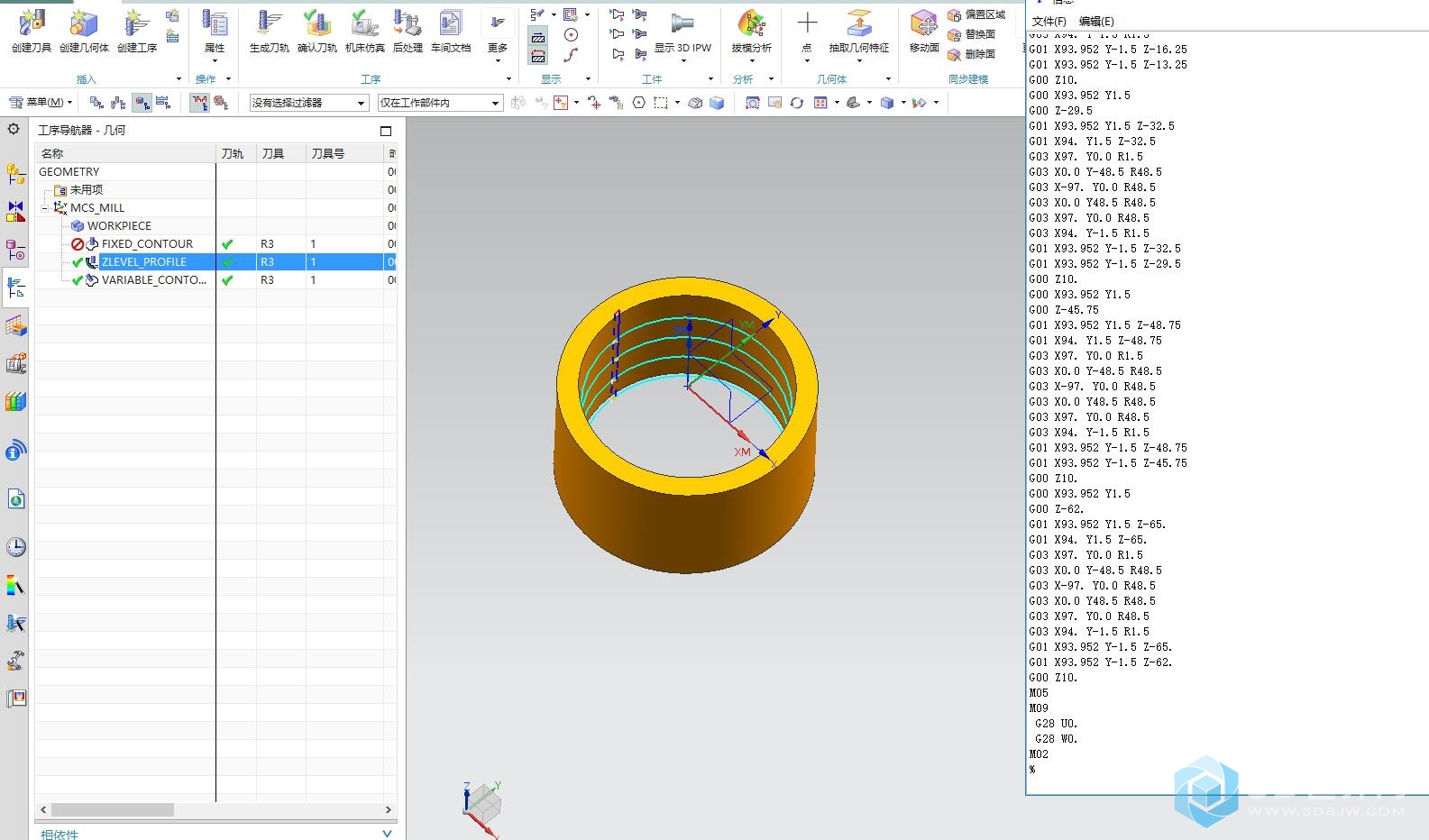Image resolution: width=1429 pixels, height=840 pixels.
Task: Open the 菜单(M) menu
Action: coord(41,103)
